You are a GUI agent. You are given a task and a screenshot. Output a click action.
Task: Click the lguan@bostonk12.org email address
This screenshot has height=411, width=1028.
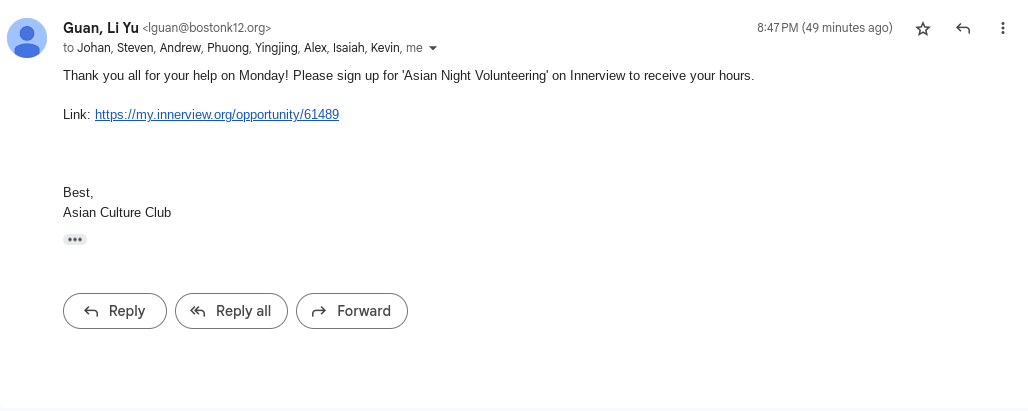(207, 29)
